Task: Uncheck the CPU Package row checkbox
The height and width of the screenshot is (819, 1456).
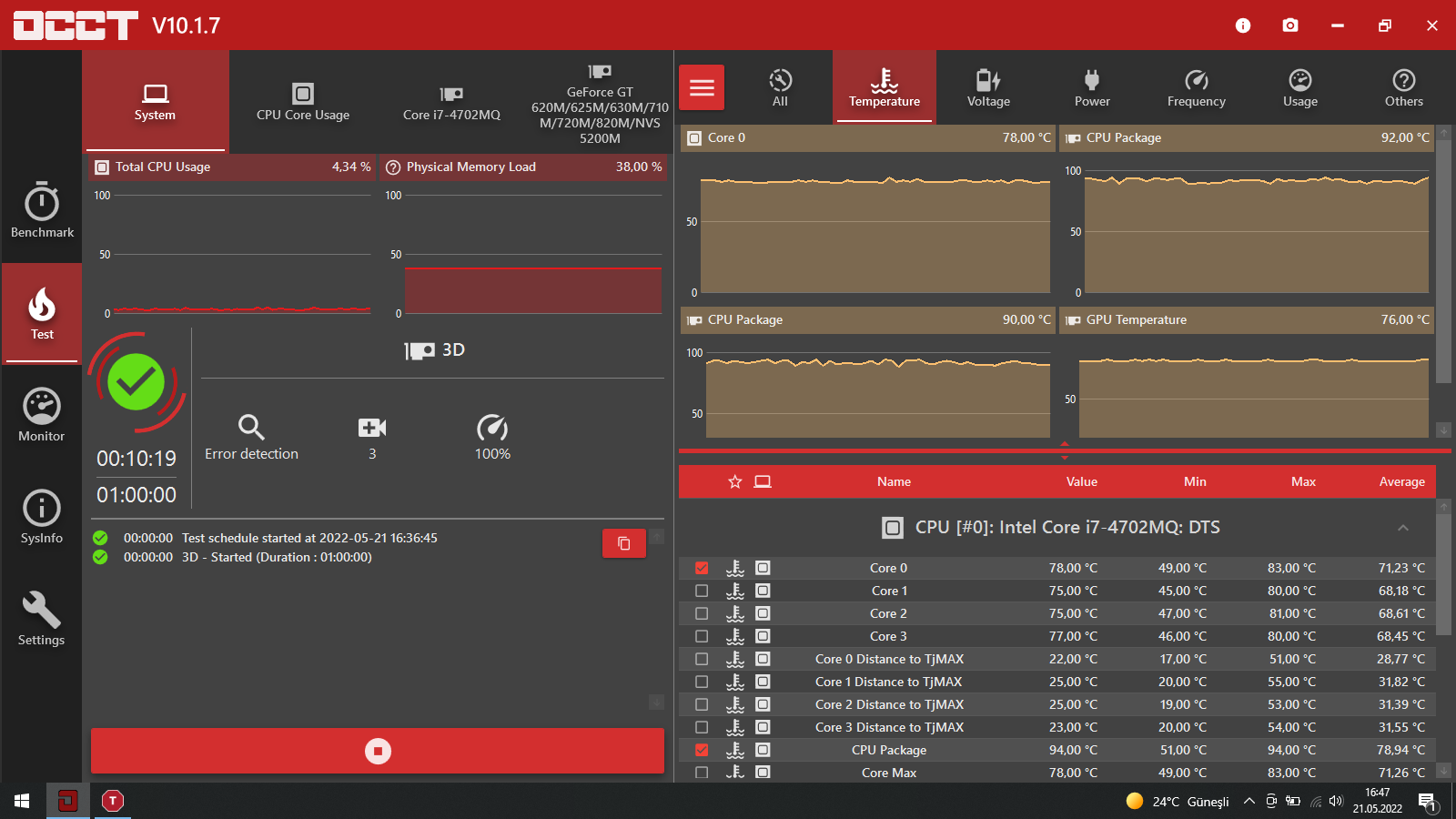Action: click(x=702, y=750)
